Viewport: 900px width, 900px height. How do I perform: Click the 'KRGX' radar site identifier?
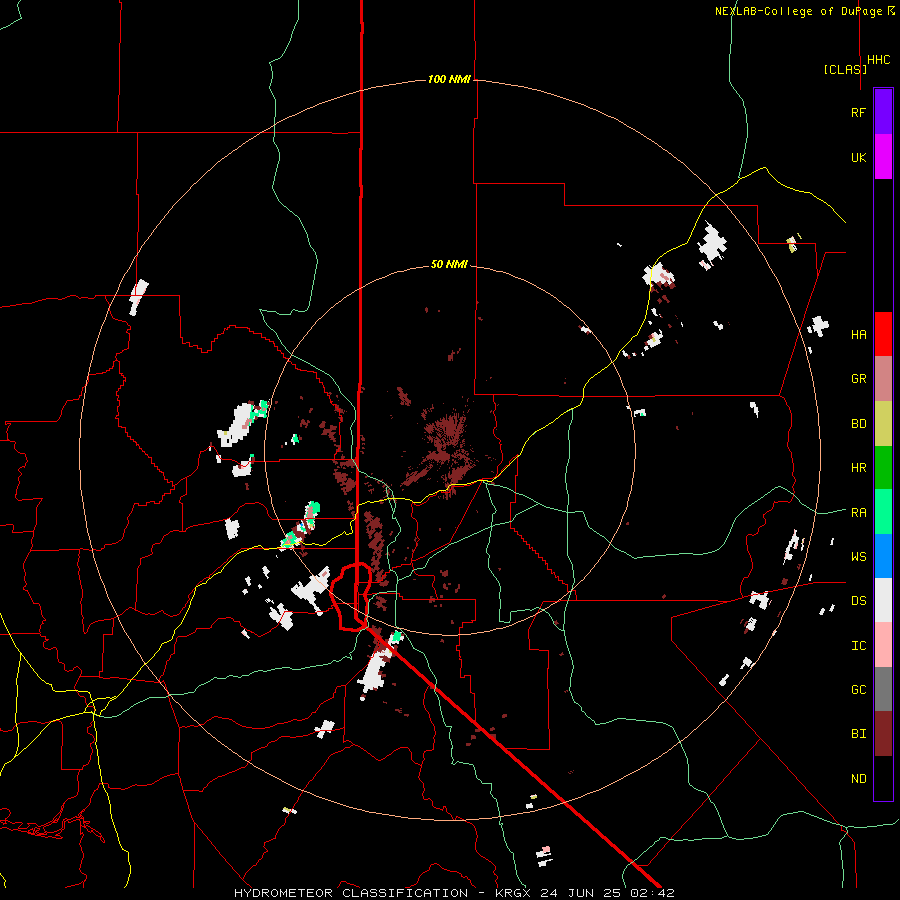(x=513, y=893)
